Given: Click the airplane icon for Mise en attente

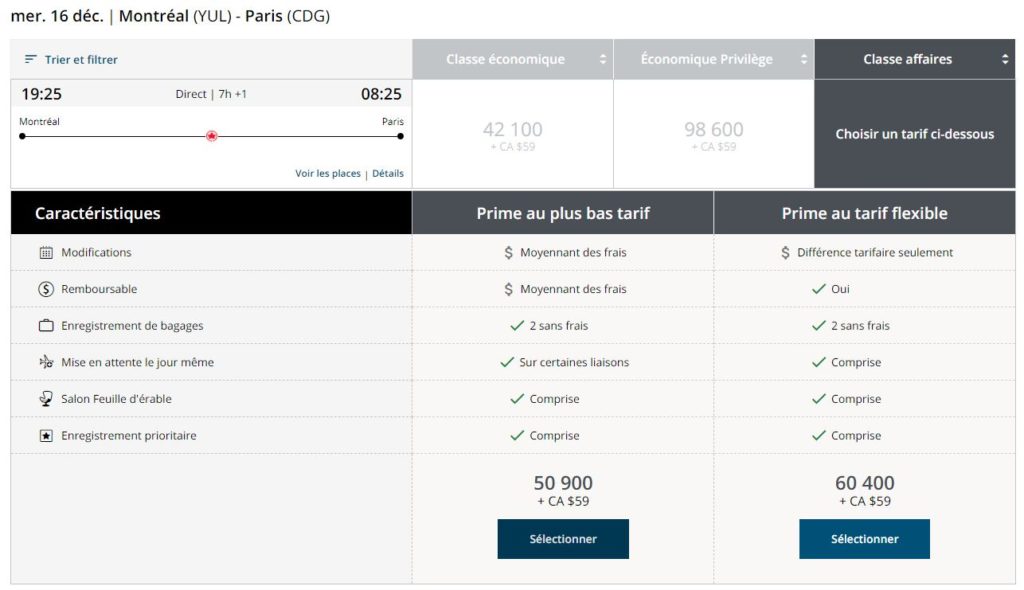Looking at the screenshot, I should 44,362.
